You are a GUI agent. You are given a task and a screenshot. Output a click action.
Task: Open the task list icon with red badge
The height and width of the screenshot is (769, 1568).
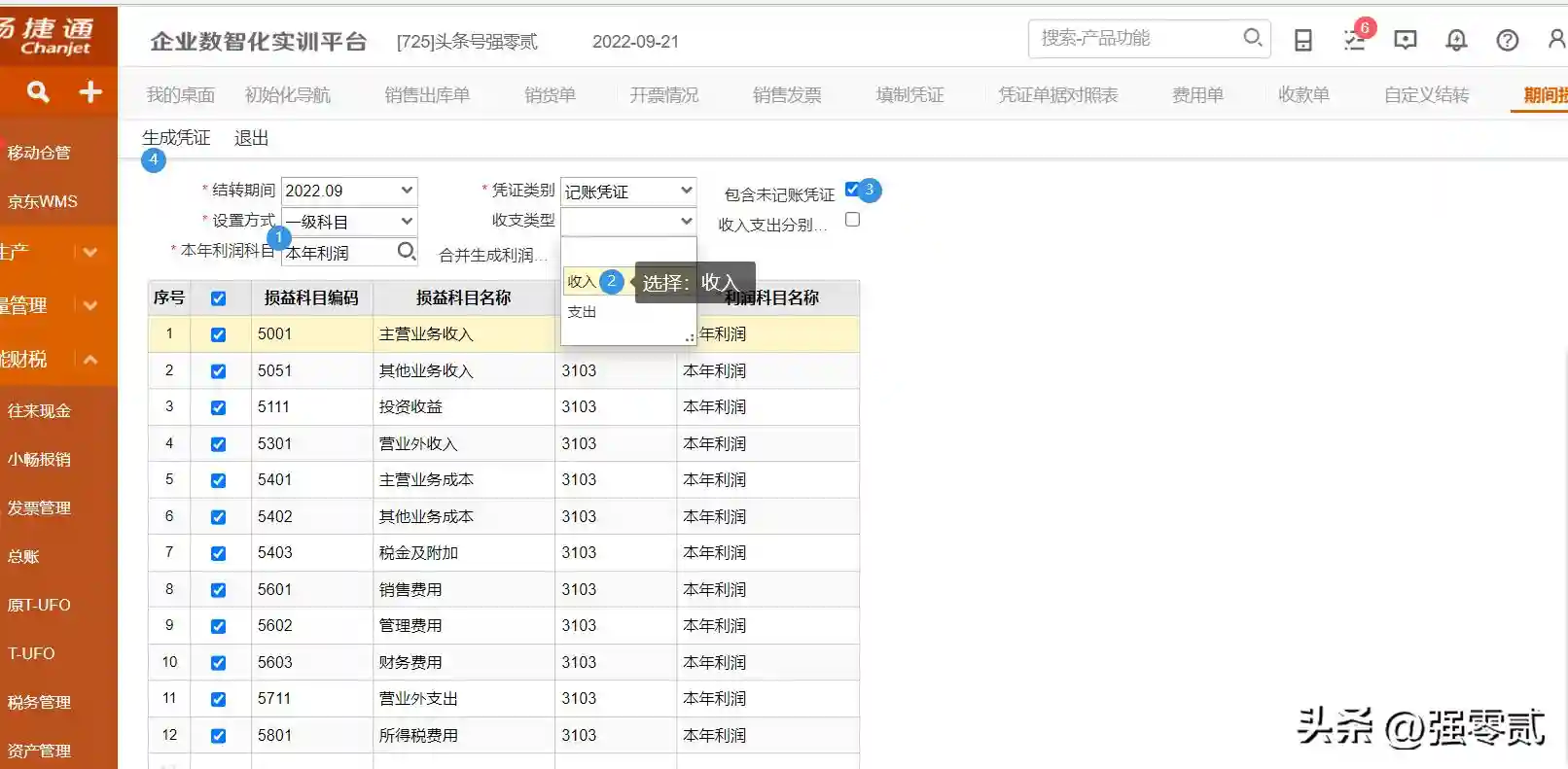1354,40
